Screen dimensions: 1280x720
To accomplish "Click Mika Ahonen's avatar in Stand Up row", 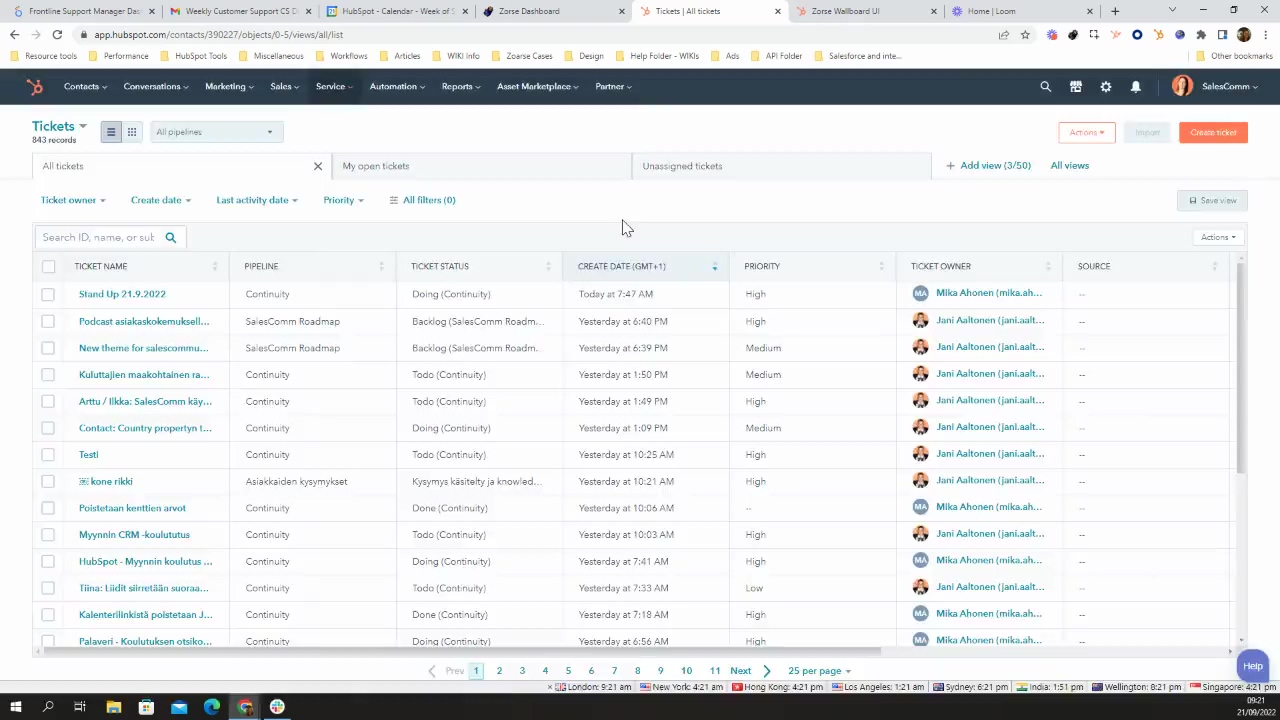I will 920,294.
